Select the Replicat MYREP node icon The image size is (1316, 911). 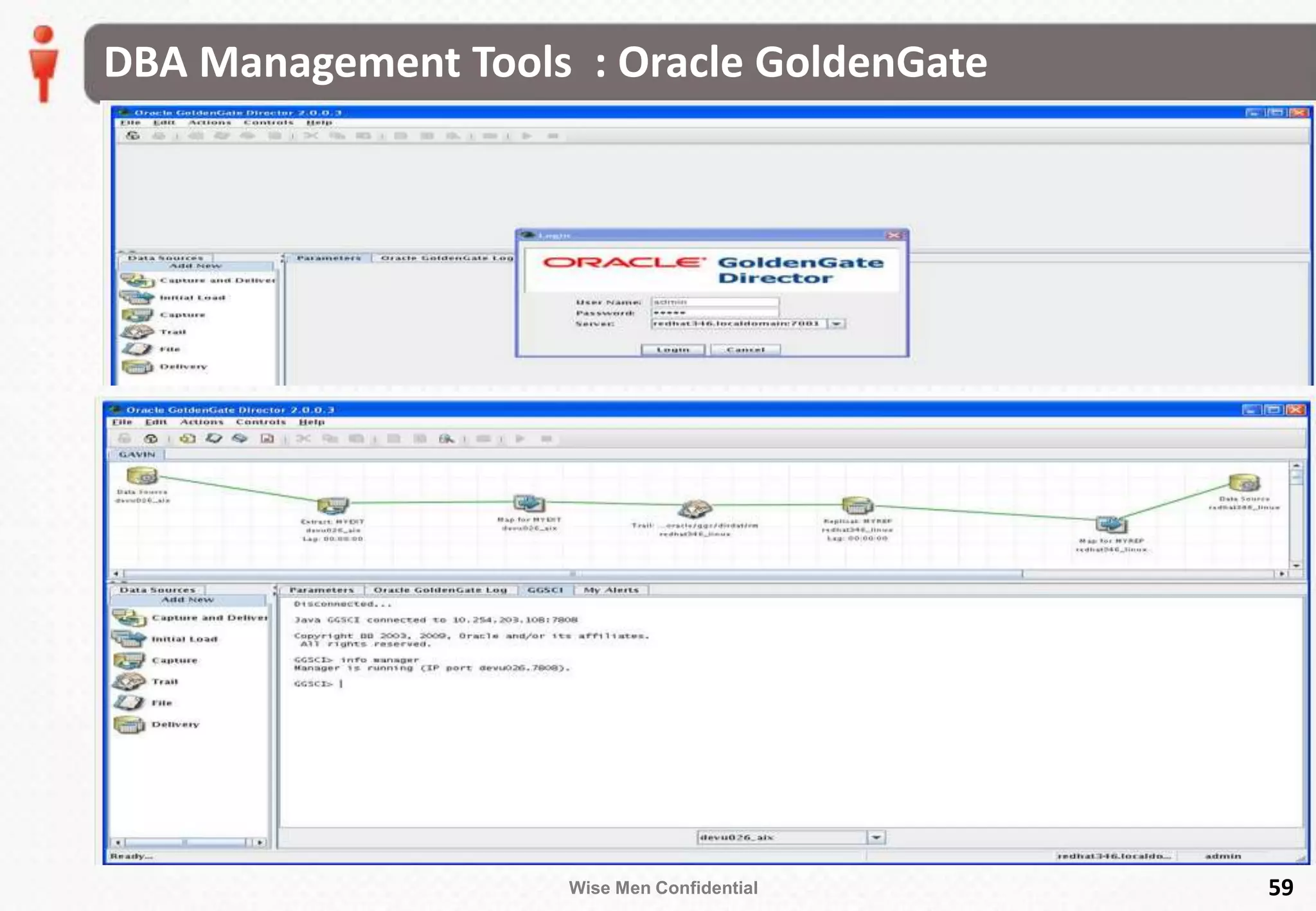[857, 506]
